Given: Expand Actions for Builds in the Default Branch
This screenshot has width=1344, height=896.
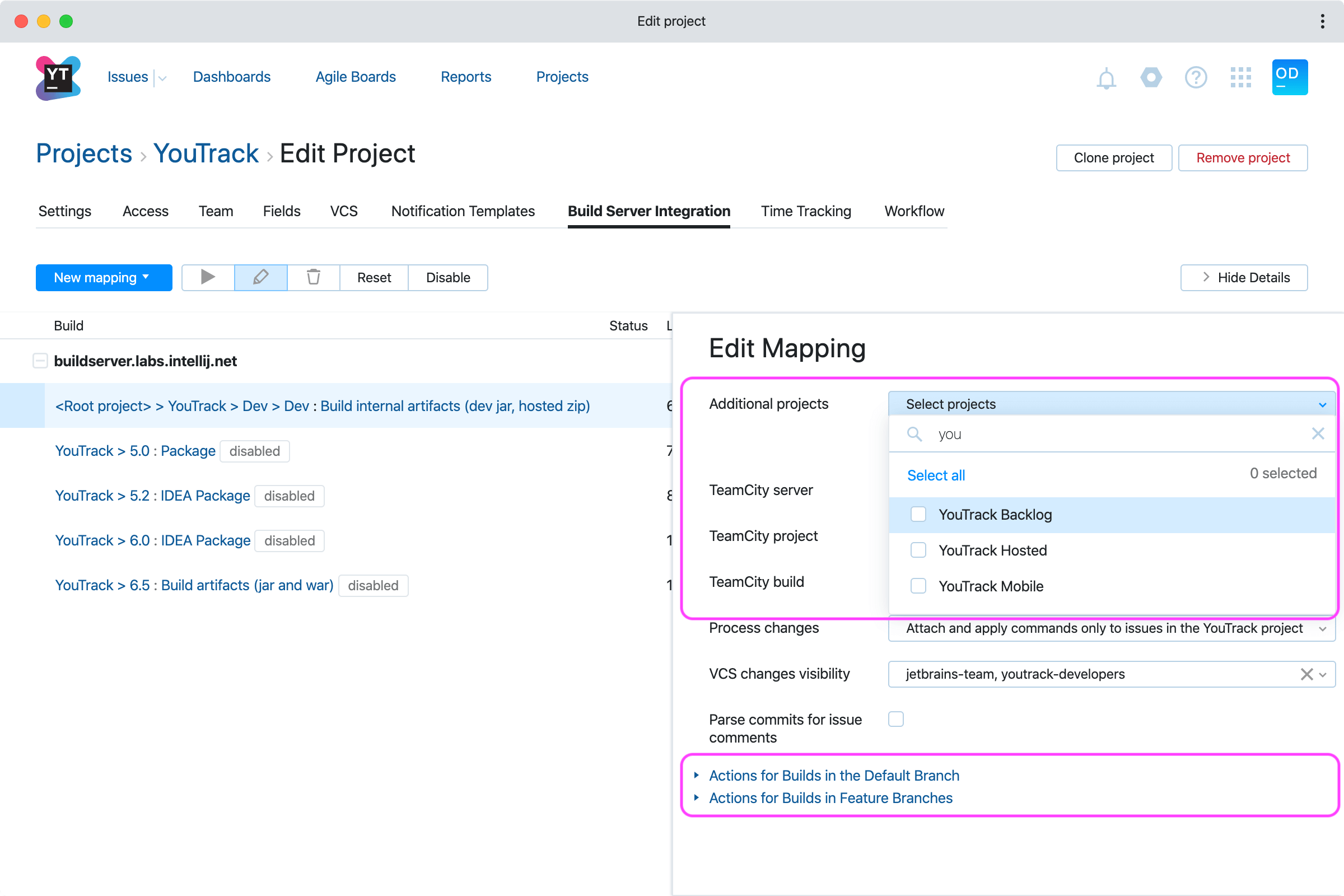Looking at the screenshot, I should 833,776.
